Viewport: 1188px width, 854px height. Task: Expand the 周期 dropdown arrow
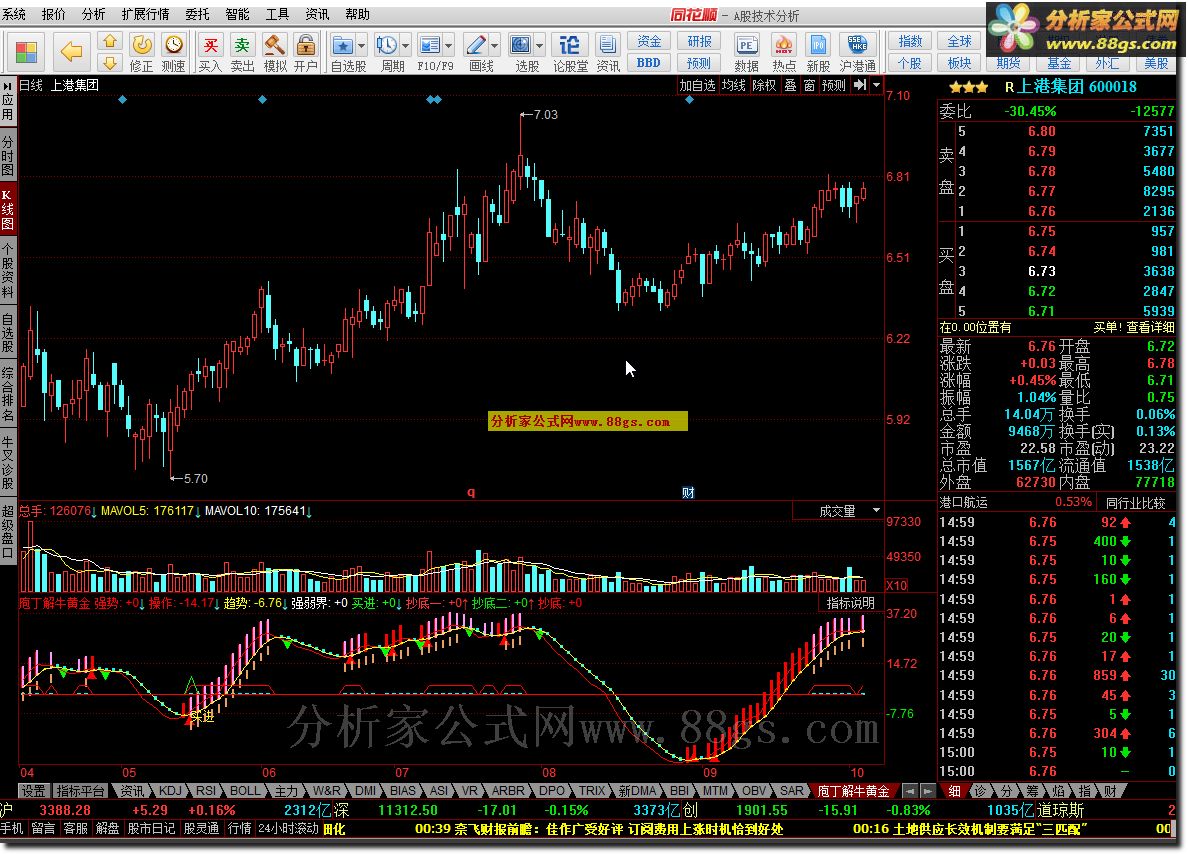pyautogui.click(x=405, y=45)
